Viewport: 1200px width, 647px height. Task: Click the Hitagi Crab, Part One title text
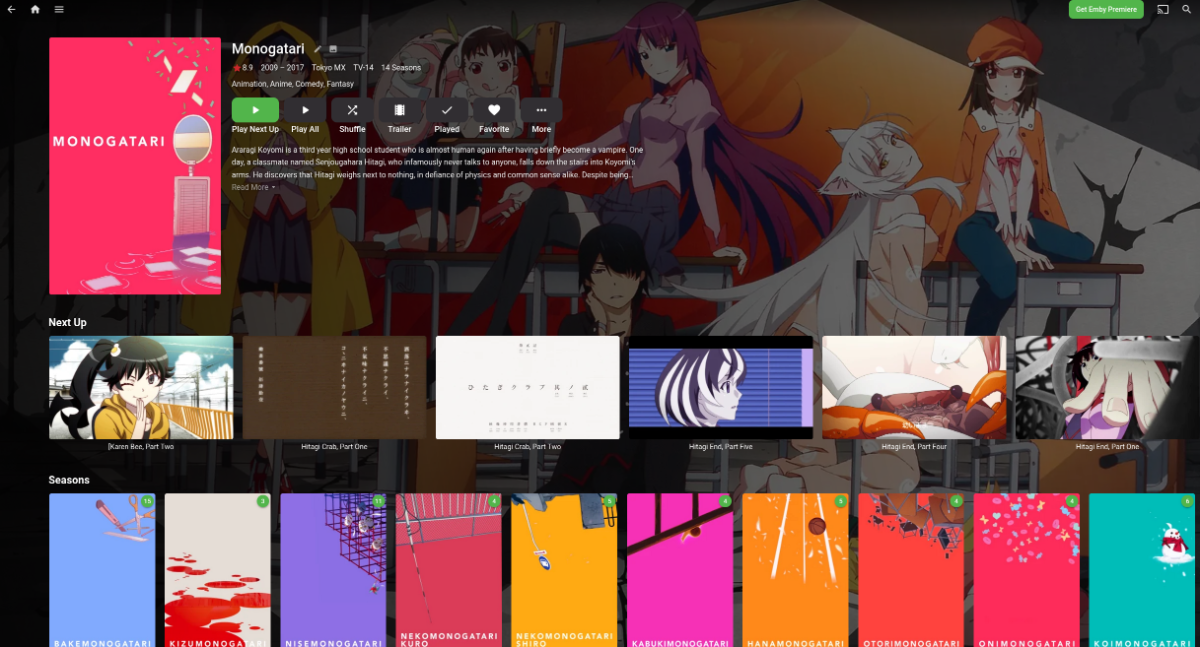pos(334,447)
